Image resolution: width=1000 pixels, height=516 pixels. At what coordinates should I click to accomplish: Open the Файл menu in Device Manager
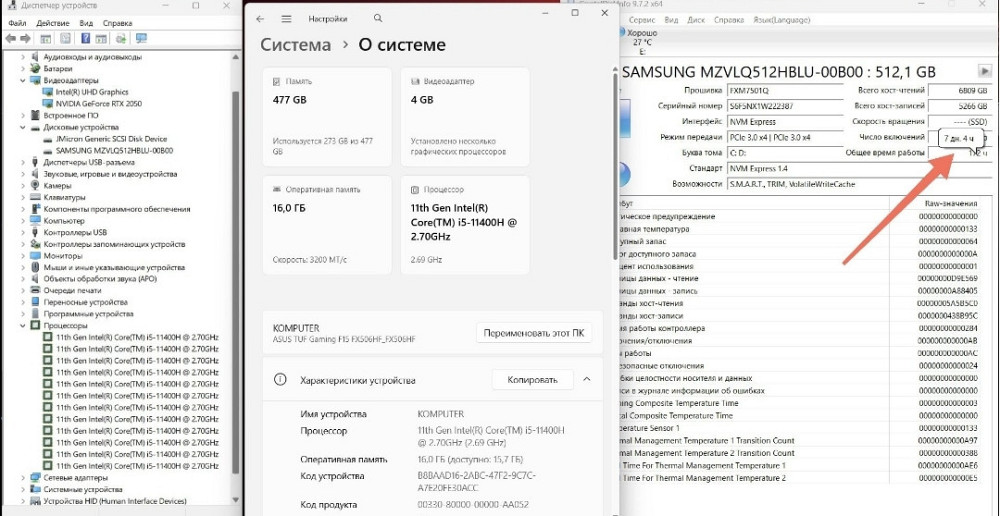[17, 23]
